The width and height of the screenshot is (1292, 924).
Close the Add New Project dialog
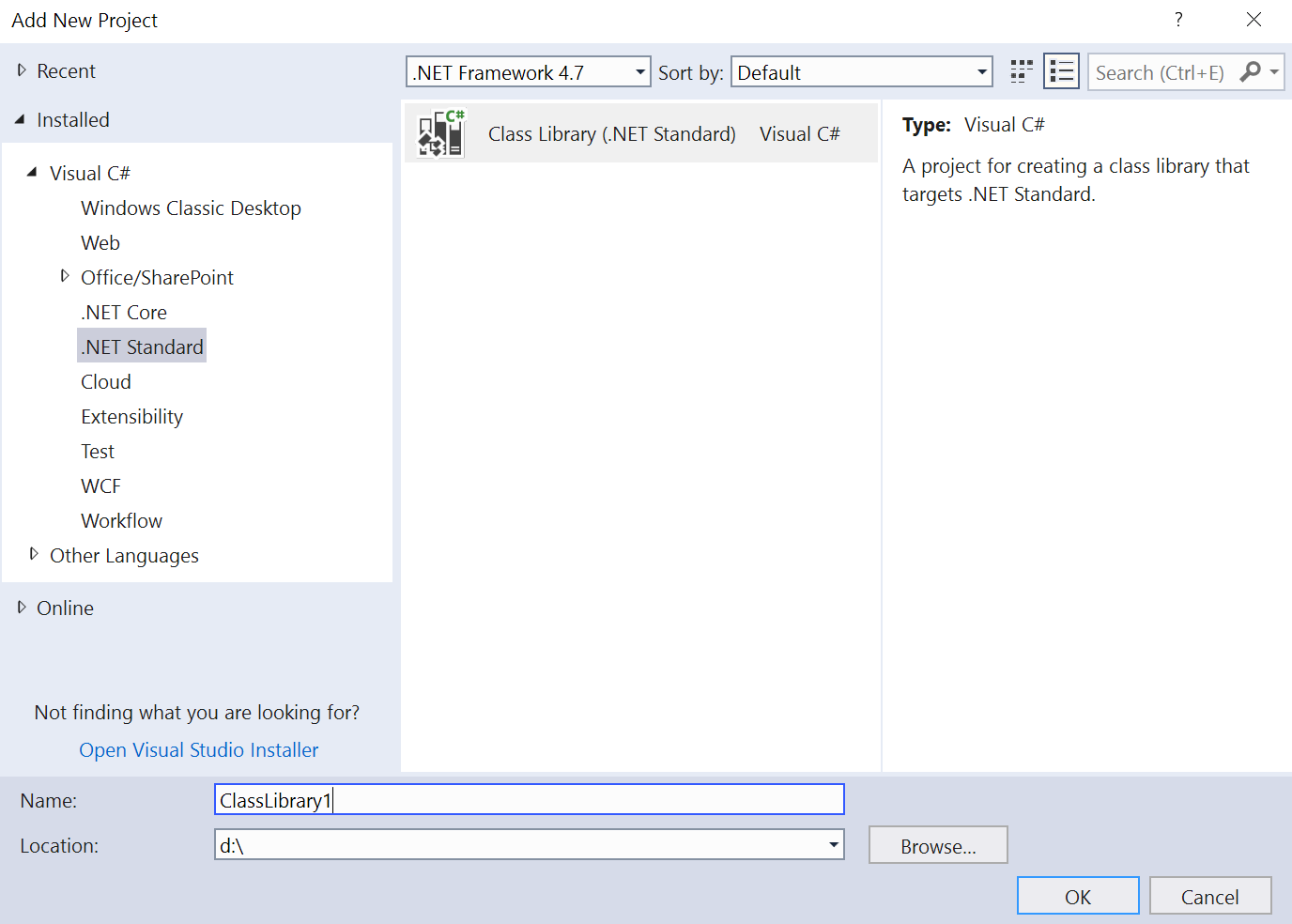(x=1254, y=20)
